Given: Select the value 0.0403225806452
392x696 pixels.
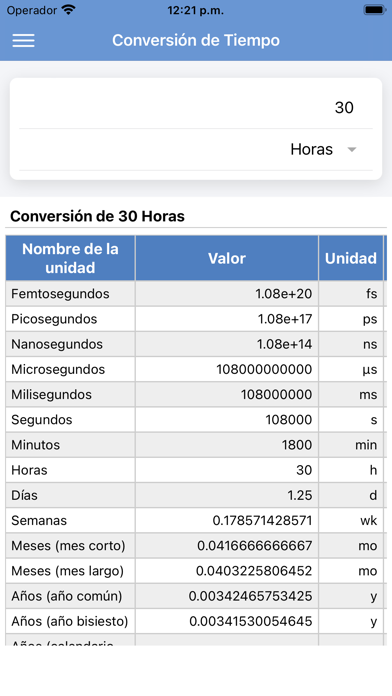Looking at the screenshot, I should coord(254,571).
